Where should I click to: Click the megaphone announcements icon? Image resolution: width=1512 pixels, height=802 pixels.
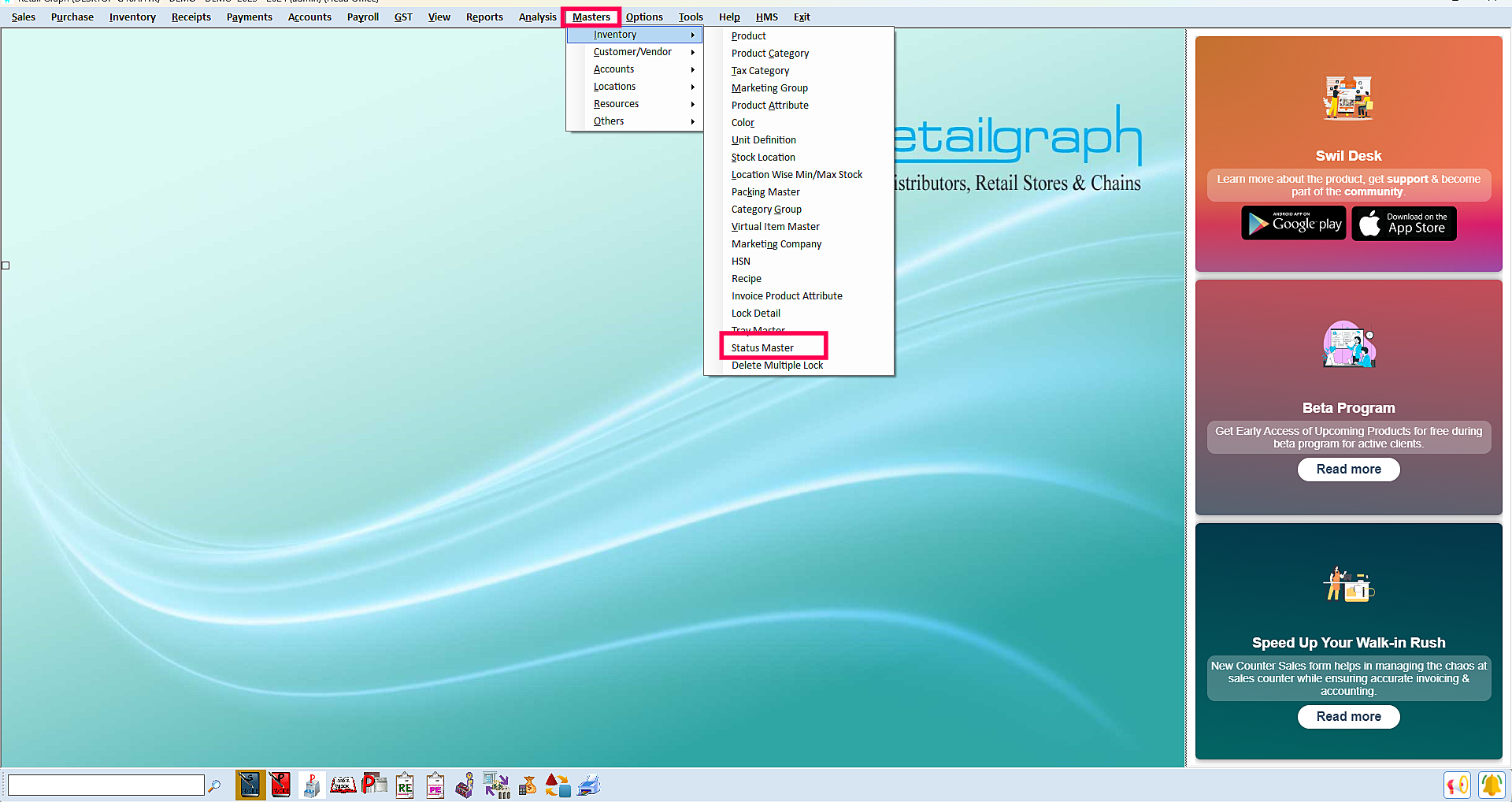pyautogui.click(x=1457, y=785)
